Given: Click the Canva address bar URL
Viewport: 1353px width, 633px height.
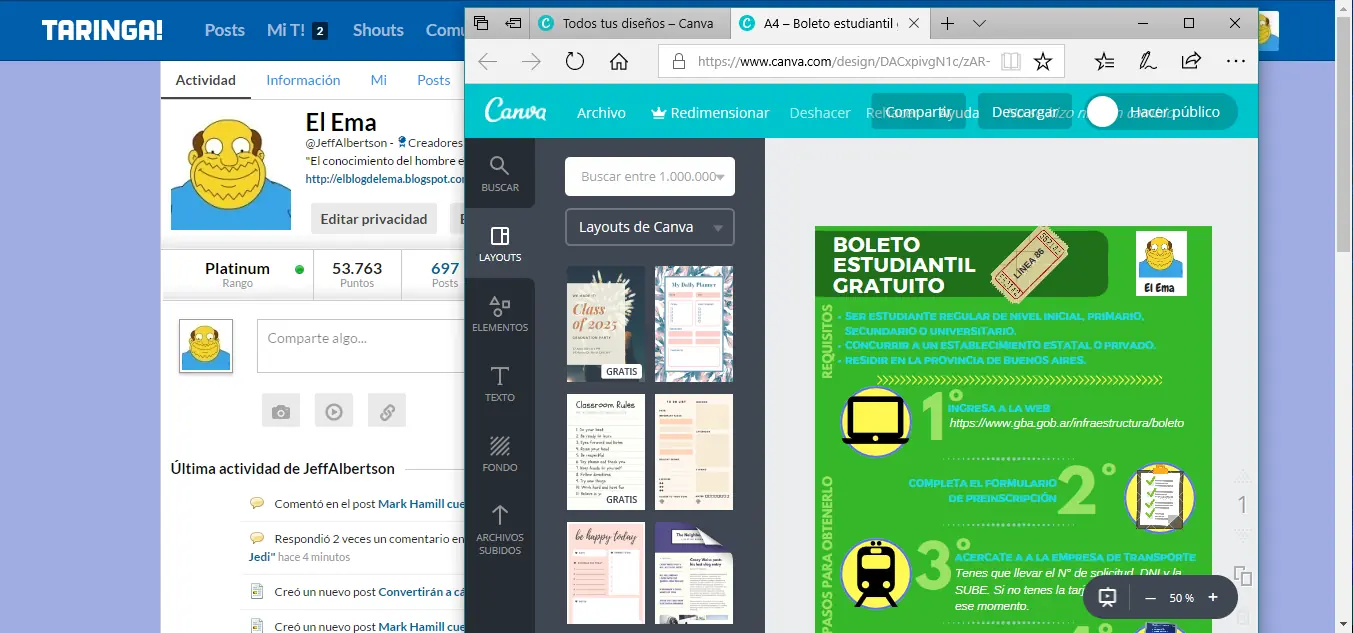Looking at the screenshot, I should [x=844, y=62].
